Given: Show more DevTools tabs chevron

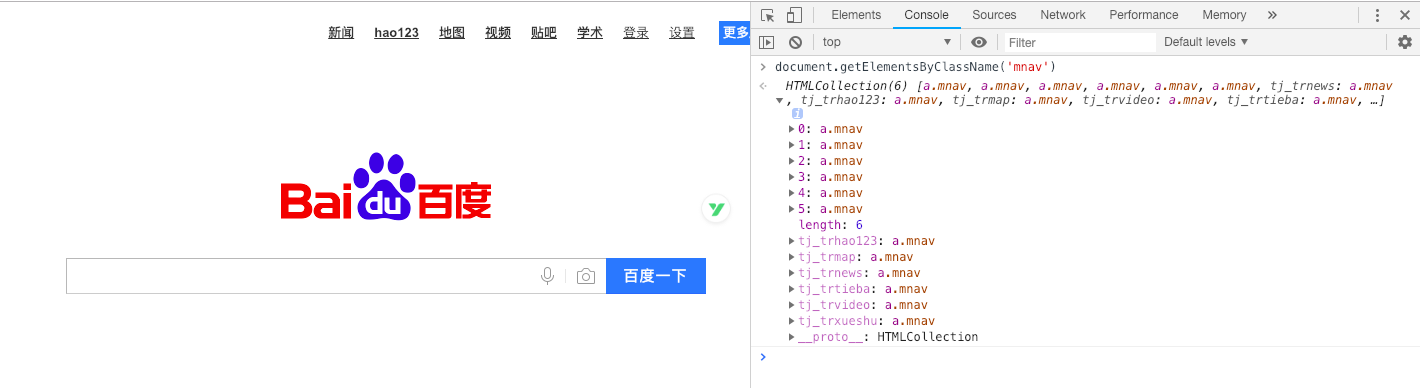Looking at the screenshot, I should [x=1272, y=15].
